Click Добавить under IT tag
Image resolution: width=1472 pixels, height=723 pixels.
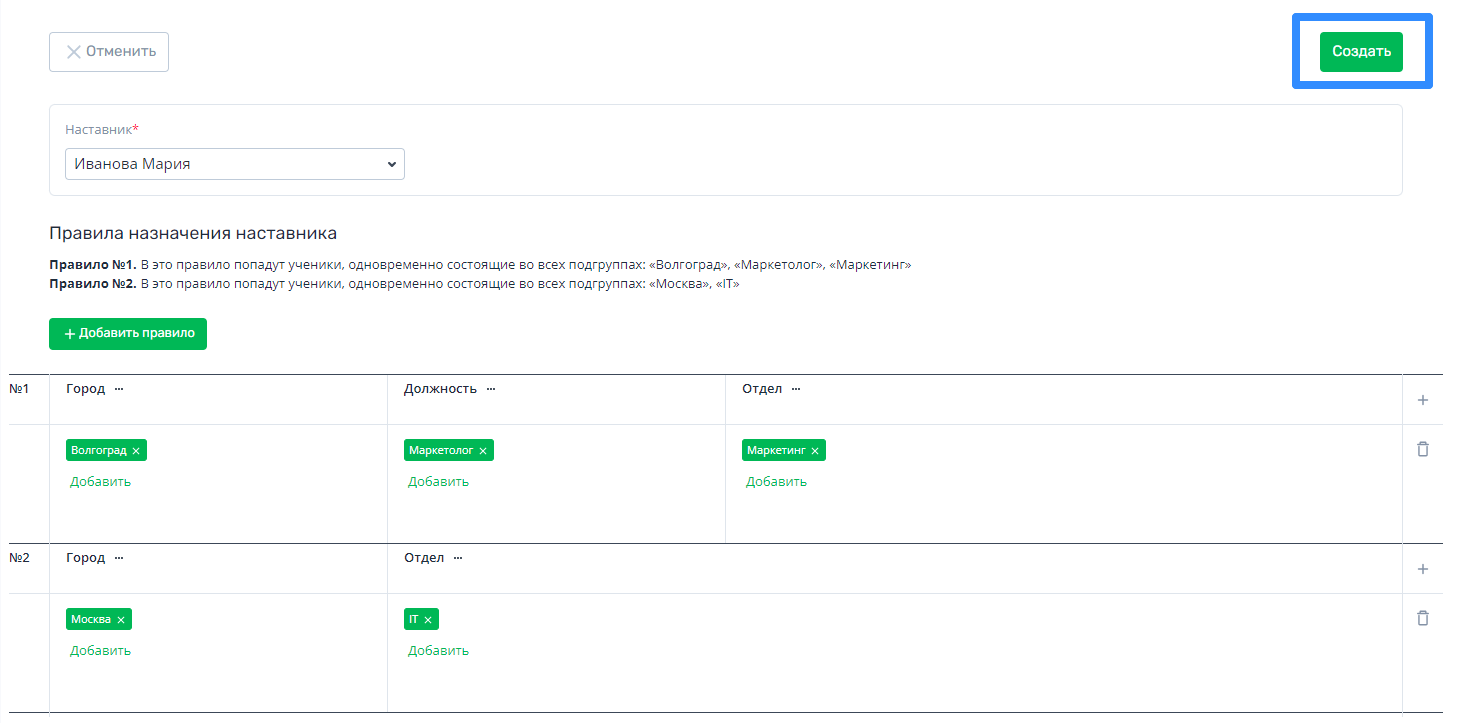pyautogui.click(x=438, y=651)
